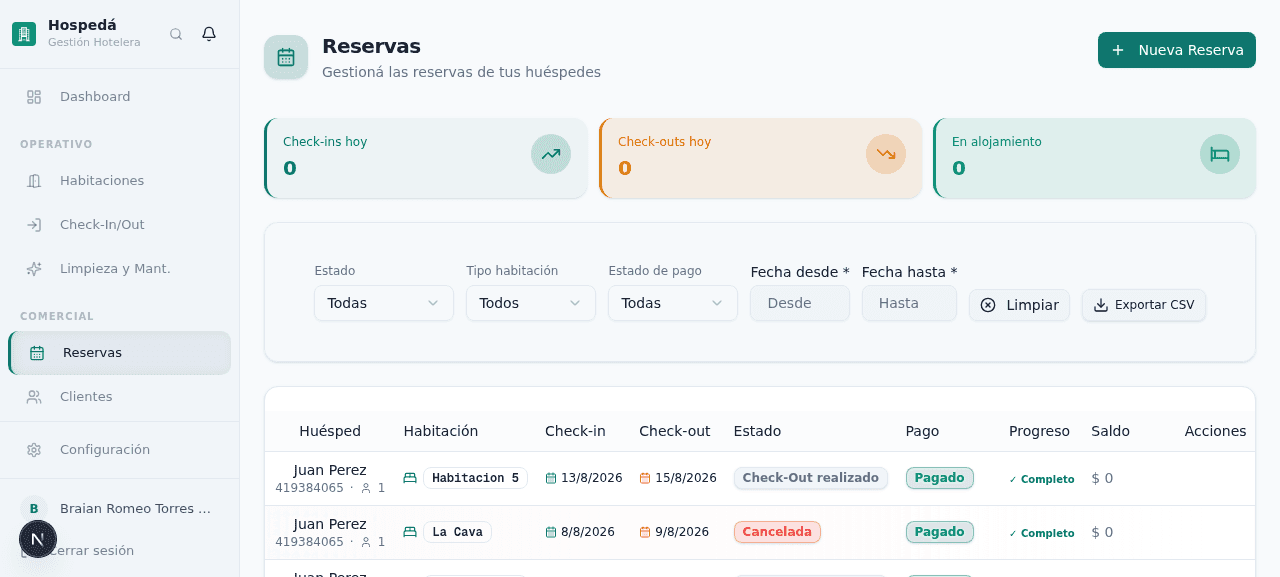This screenshot has height=577, width=1280.
Task: Click the En alojamiento bed icon
Action: click(1220, 154)
